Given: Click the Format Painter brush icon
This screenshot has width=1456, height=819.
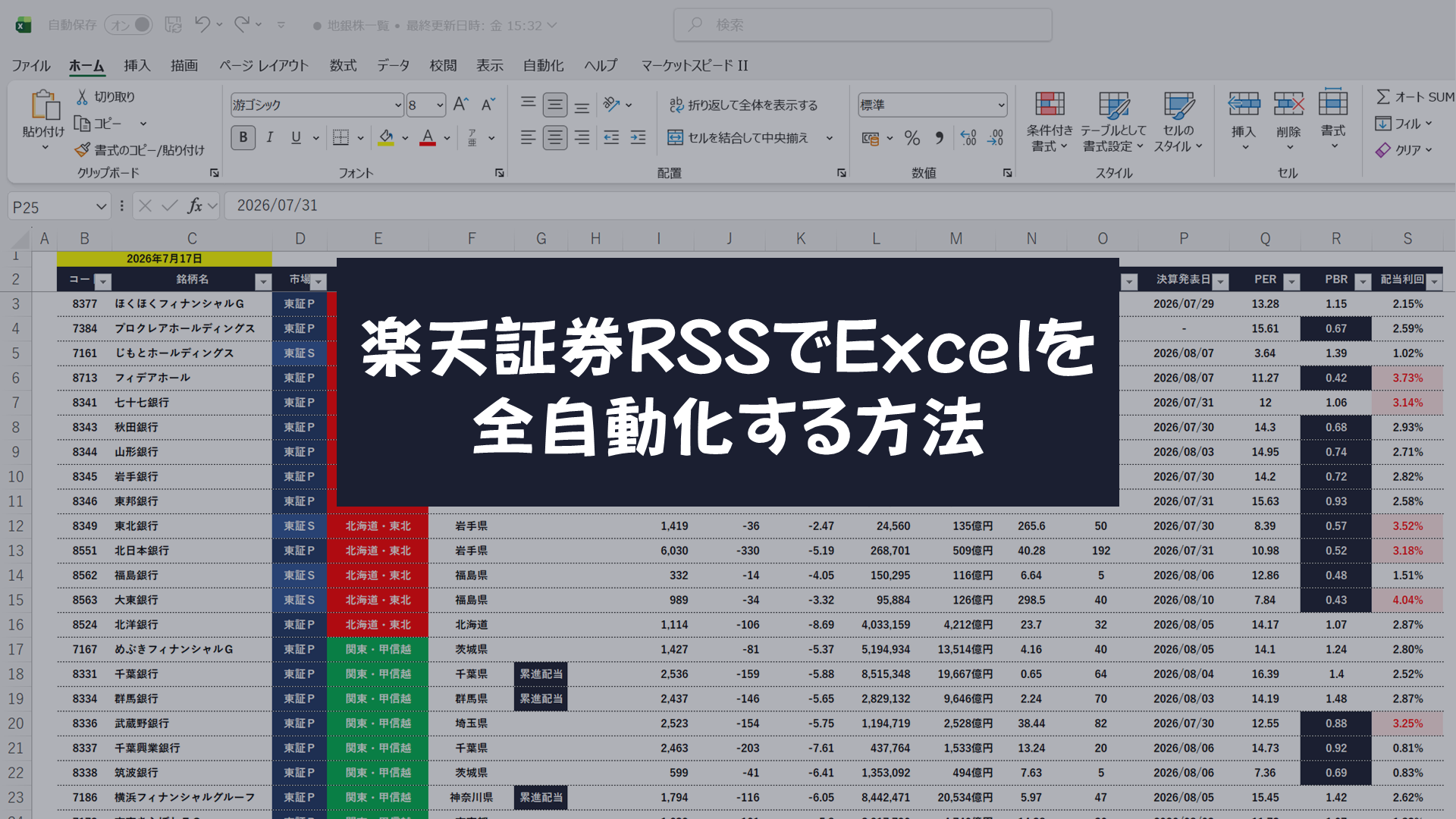Looking at the screenshot, I should [82, 150].
